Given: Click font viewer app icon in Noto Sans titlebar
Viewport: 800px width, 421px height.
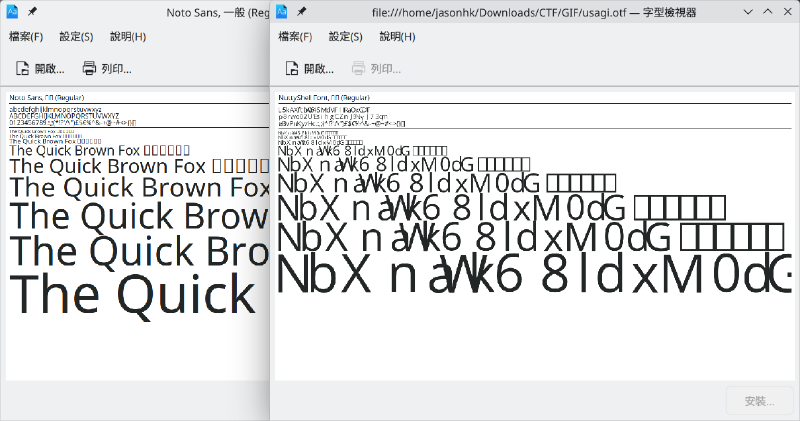Looking at the screenshot, I should point(12,11).
